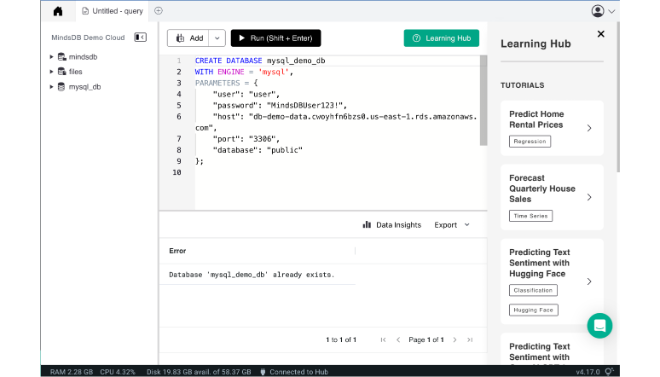Close the Learning Hub panel

click(601, 34)
